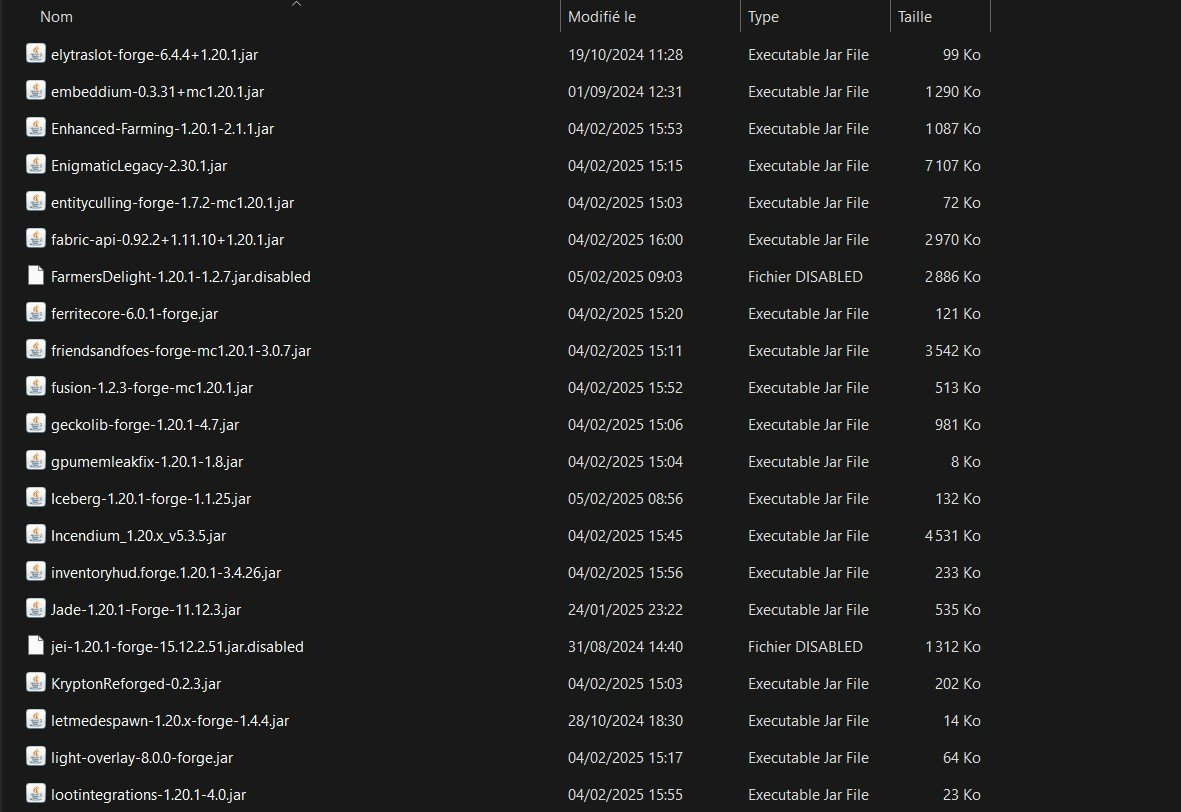
Task: Select the EnigmaticLegacy-2.30.1.jar file name
Action: [x=139, y=166]
